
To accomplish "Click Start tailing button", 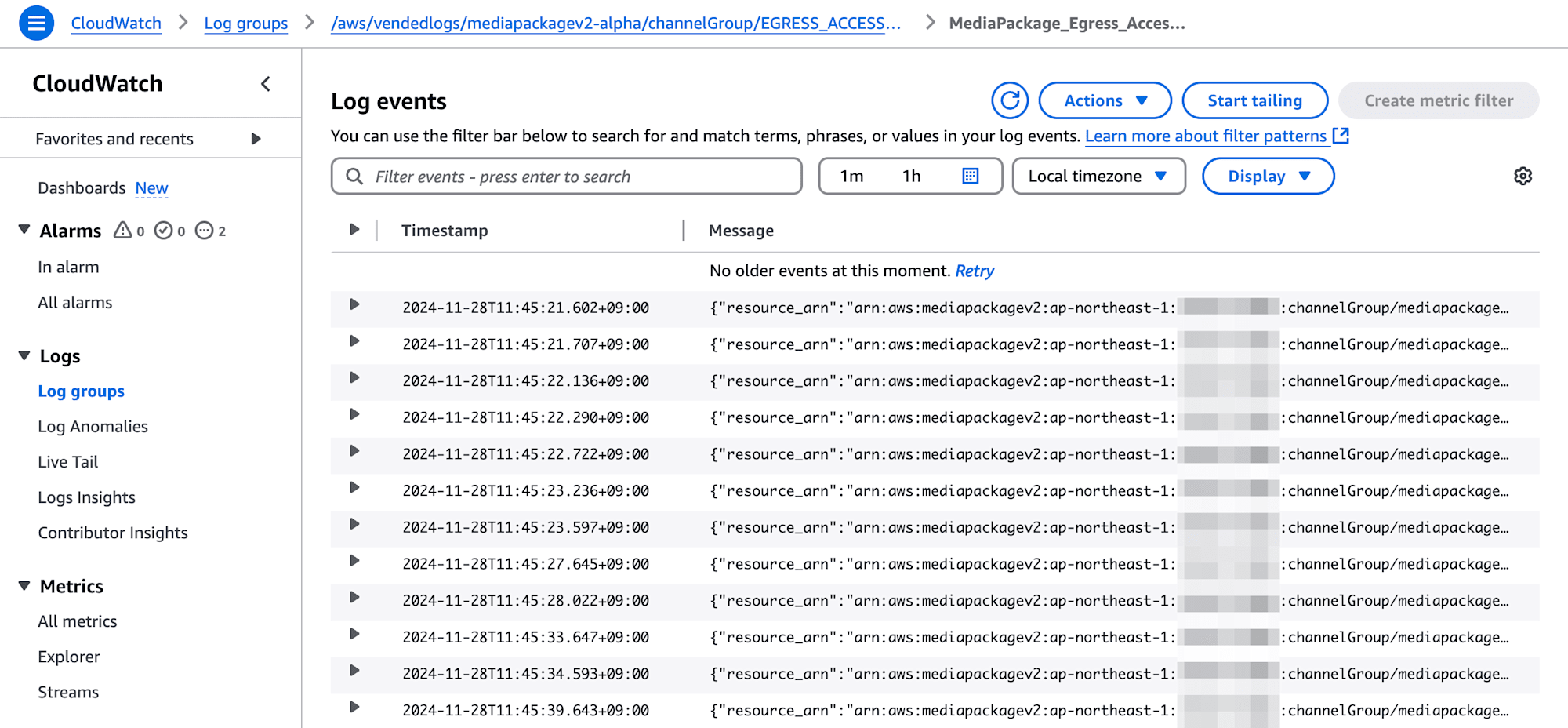I will coord(1254,100).
